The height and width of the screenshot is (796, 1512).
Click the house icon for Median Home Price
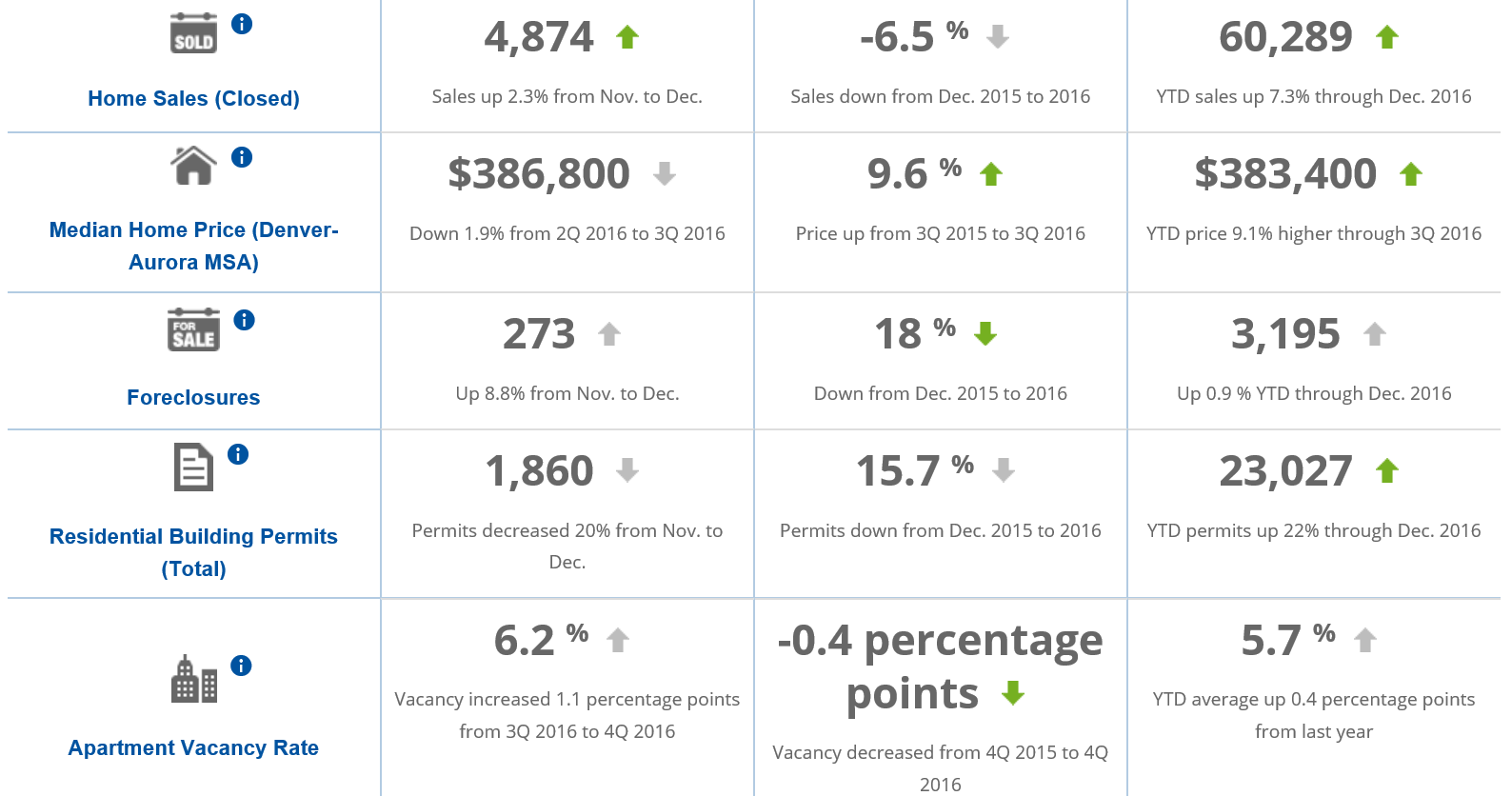point(193,166)
